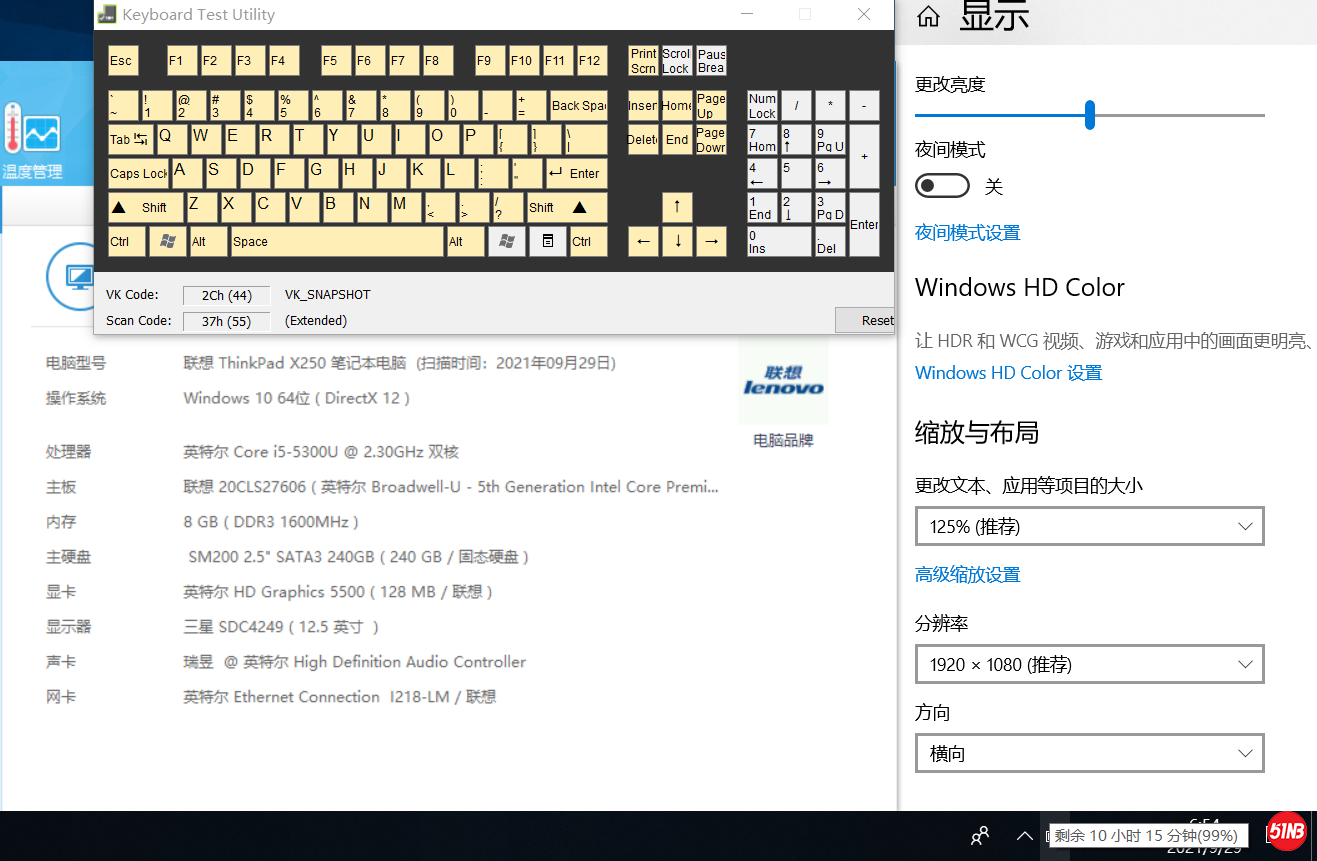Click the F12 key

(590, 60)
